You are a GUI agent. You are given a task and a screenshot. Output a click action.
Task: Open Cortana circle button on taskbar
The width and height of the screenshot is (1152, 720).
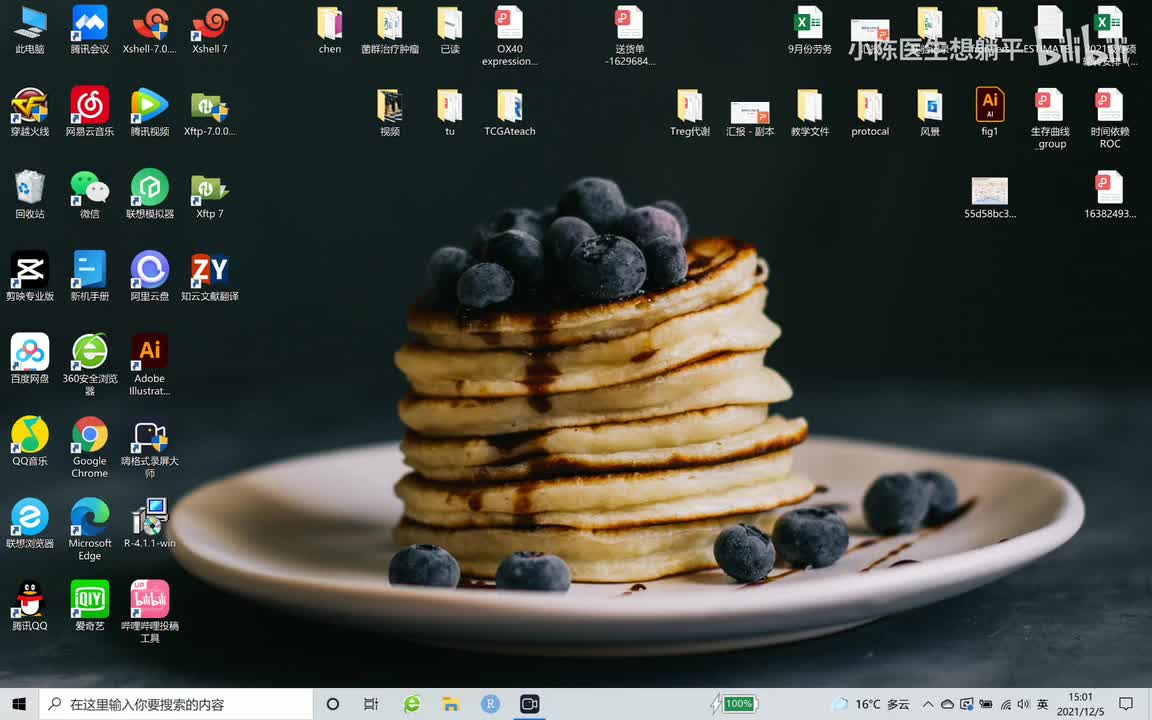(x=333, y=704)
